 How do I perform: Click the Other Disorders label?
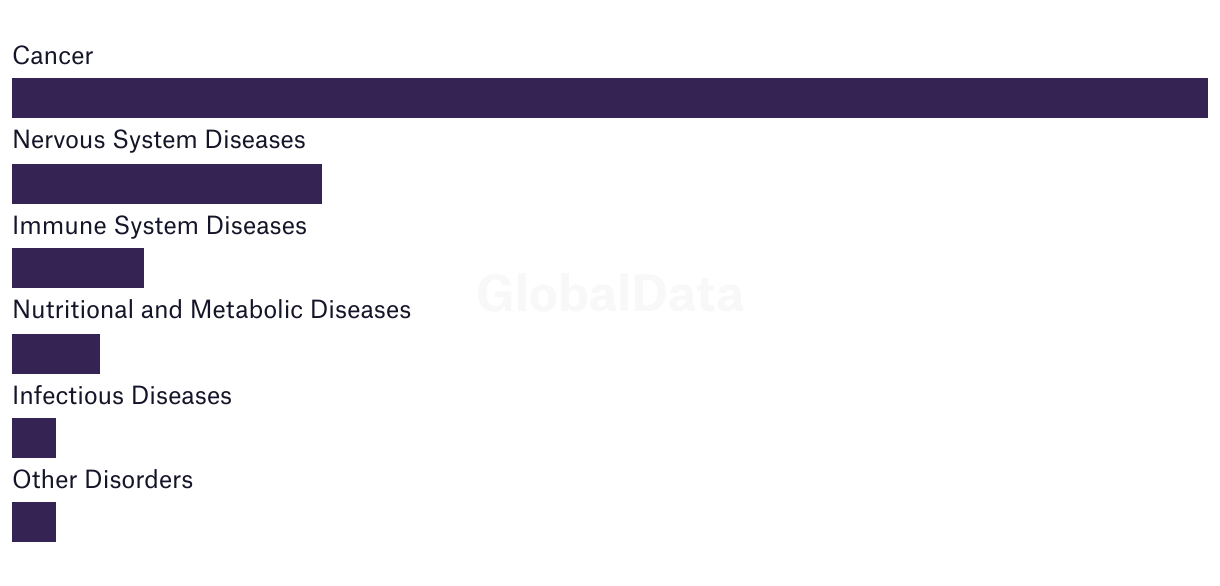click(103, 480)
